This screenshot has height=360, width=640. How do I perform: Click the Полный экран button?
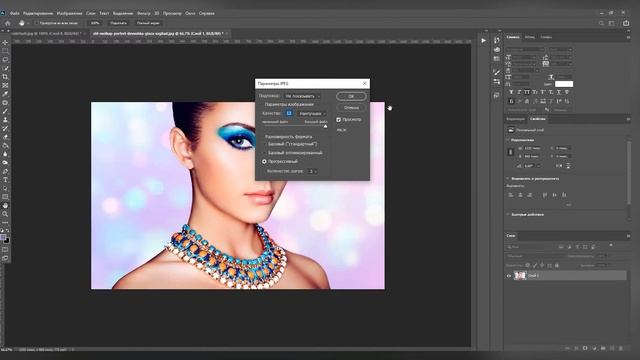coord(148,23)
